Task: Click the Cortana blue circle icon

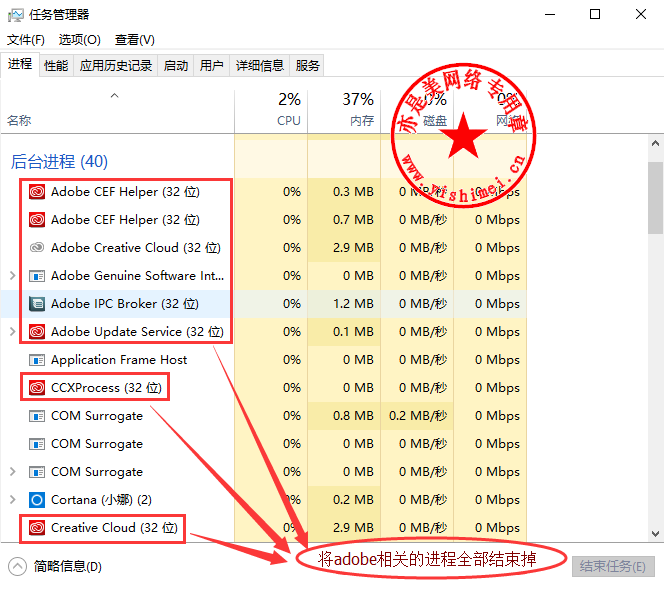Action: click(37, 500)
